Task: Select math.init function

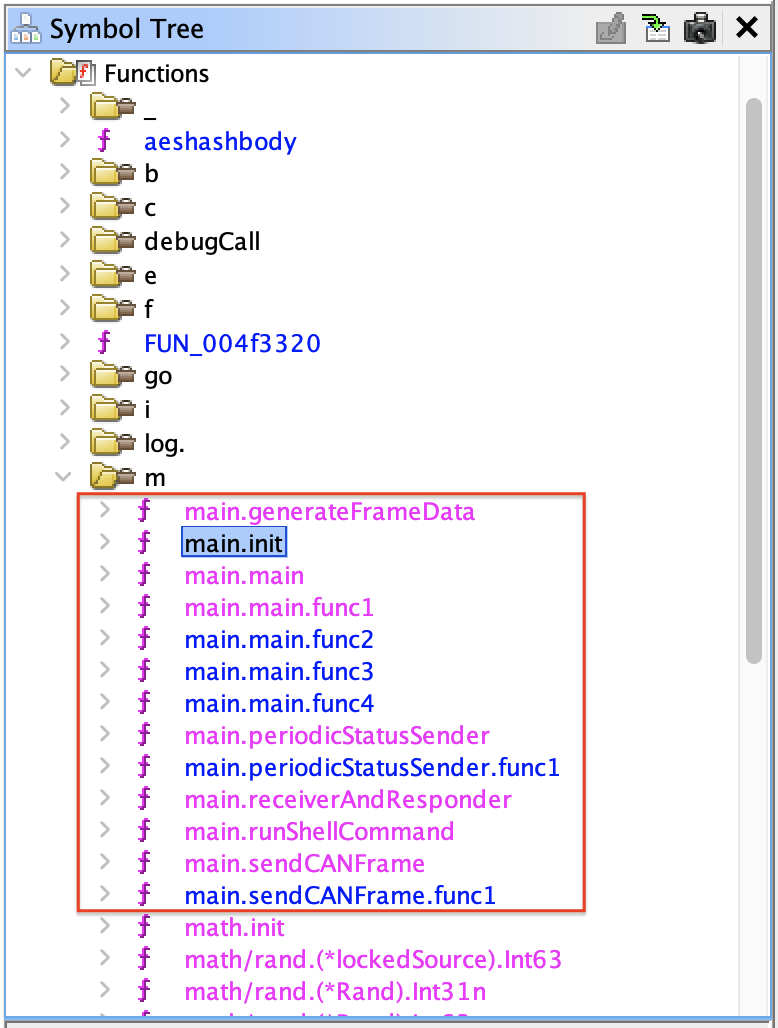Action: click(235, 928)
